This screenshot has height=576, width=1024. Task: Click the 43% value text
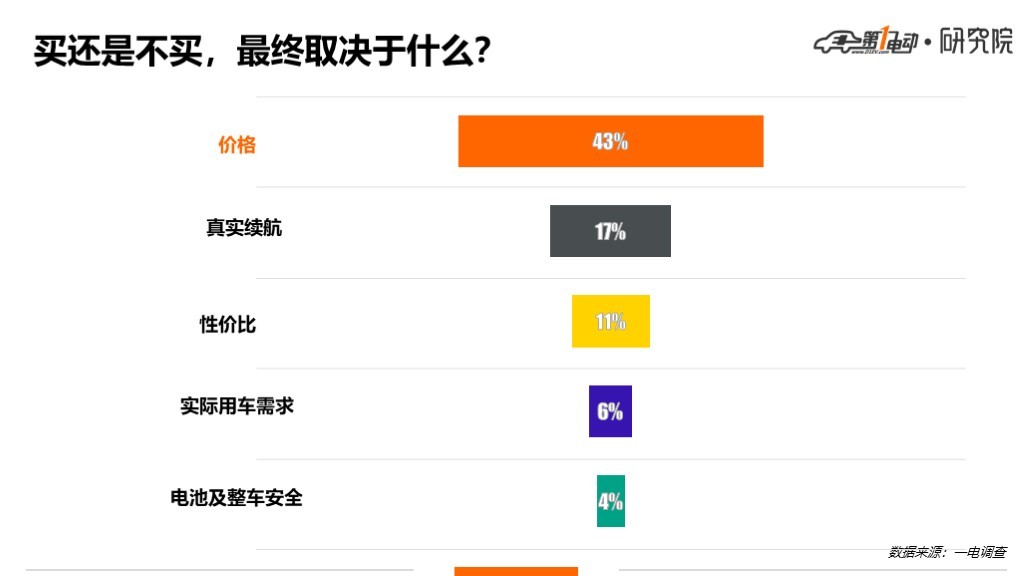click(x=610, y=141)
